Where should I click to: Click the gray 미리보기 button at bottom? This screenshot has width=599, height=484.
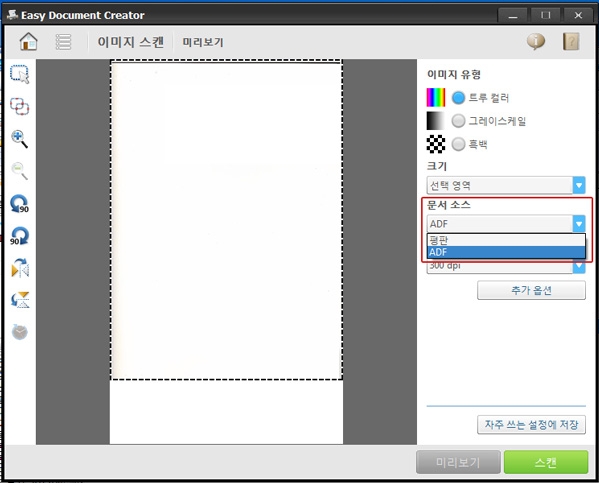click(458, 462)
